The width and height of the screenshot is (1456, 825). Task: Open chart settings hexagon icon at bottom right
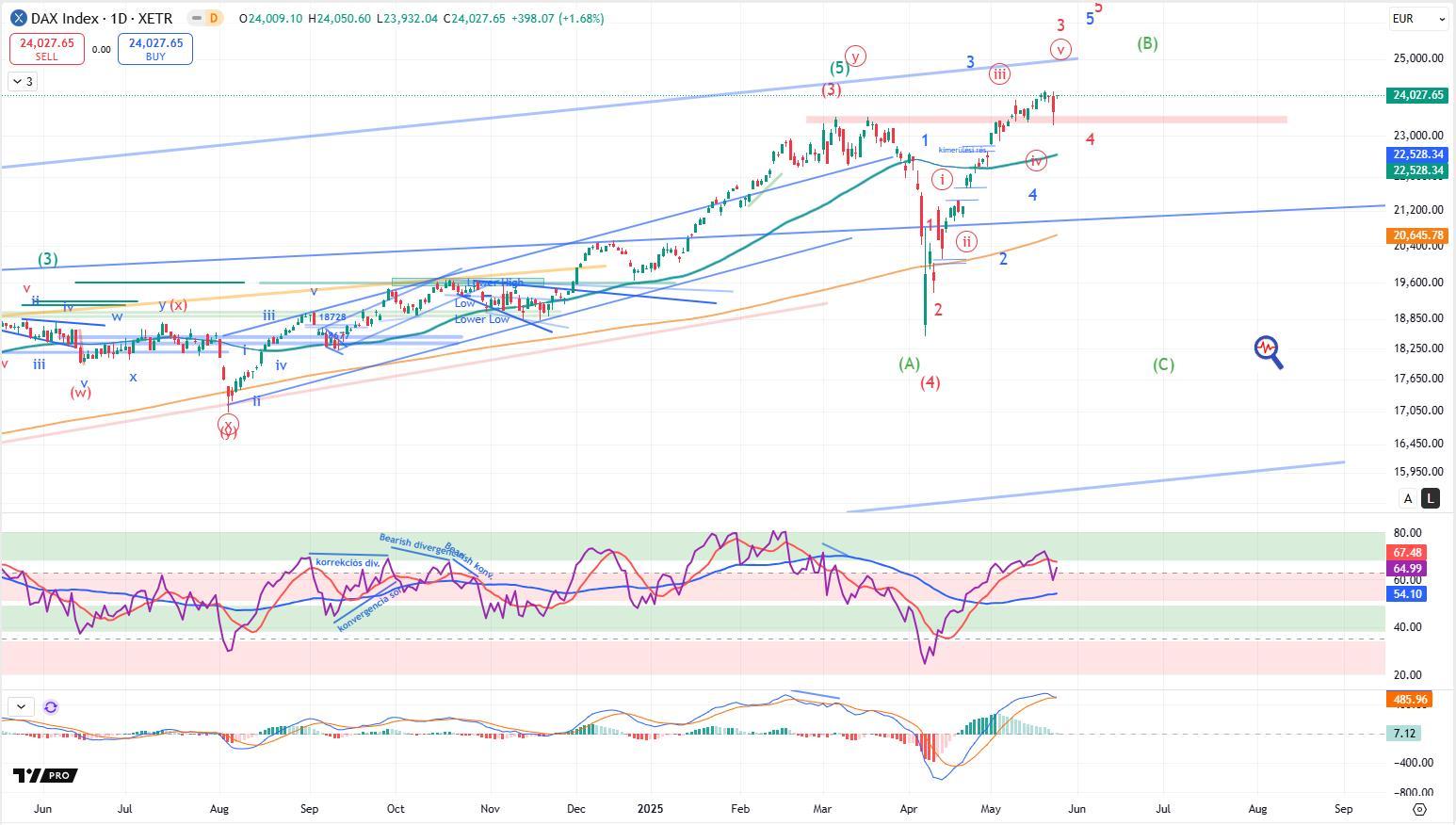coord(1420,809)
